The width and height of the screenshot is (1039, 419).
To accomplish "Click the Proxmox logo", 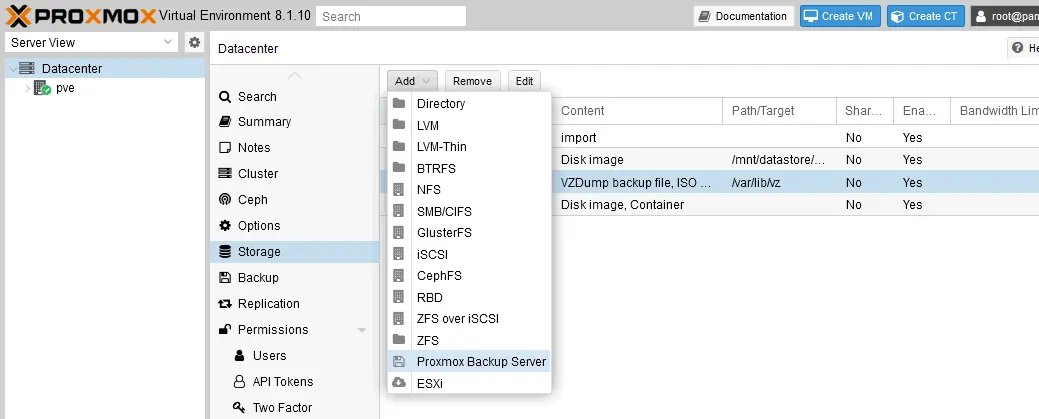I will click(82, 15).
